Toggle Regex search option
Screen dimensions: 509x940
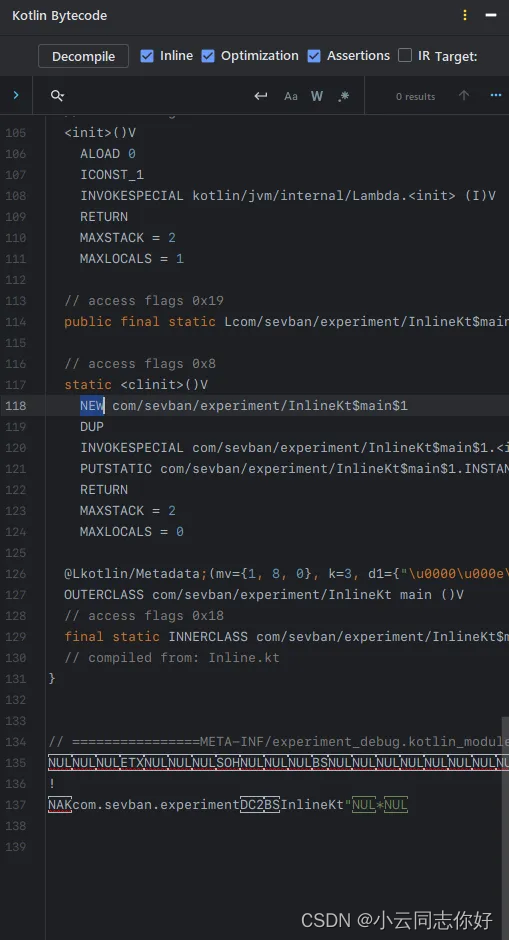click(344, 96)
